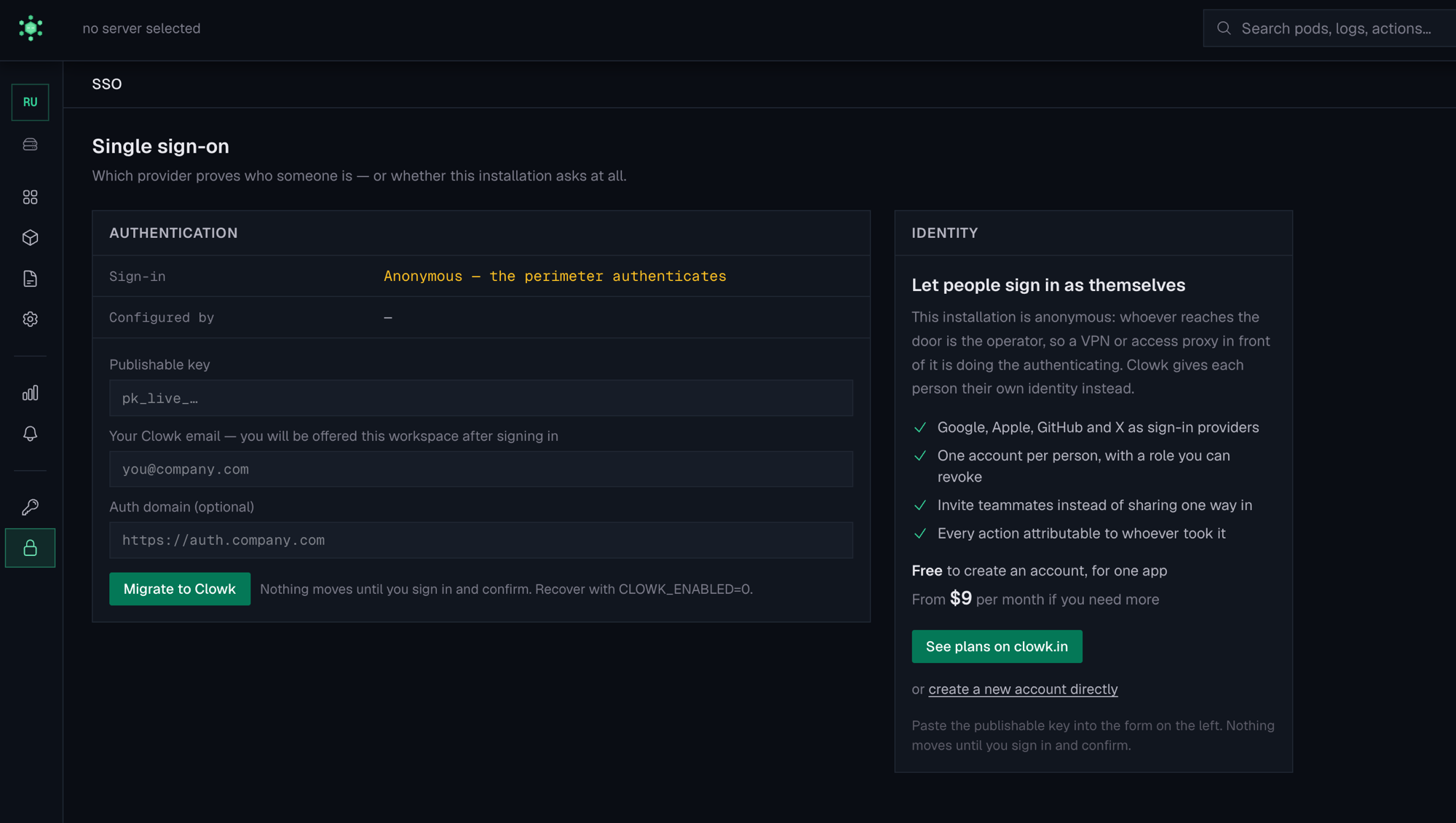The width and height of the screenshot is (1456, 823).
Task: Select the padlock SSO icon in sidebar
Action: tap(31, 548)
